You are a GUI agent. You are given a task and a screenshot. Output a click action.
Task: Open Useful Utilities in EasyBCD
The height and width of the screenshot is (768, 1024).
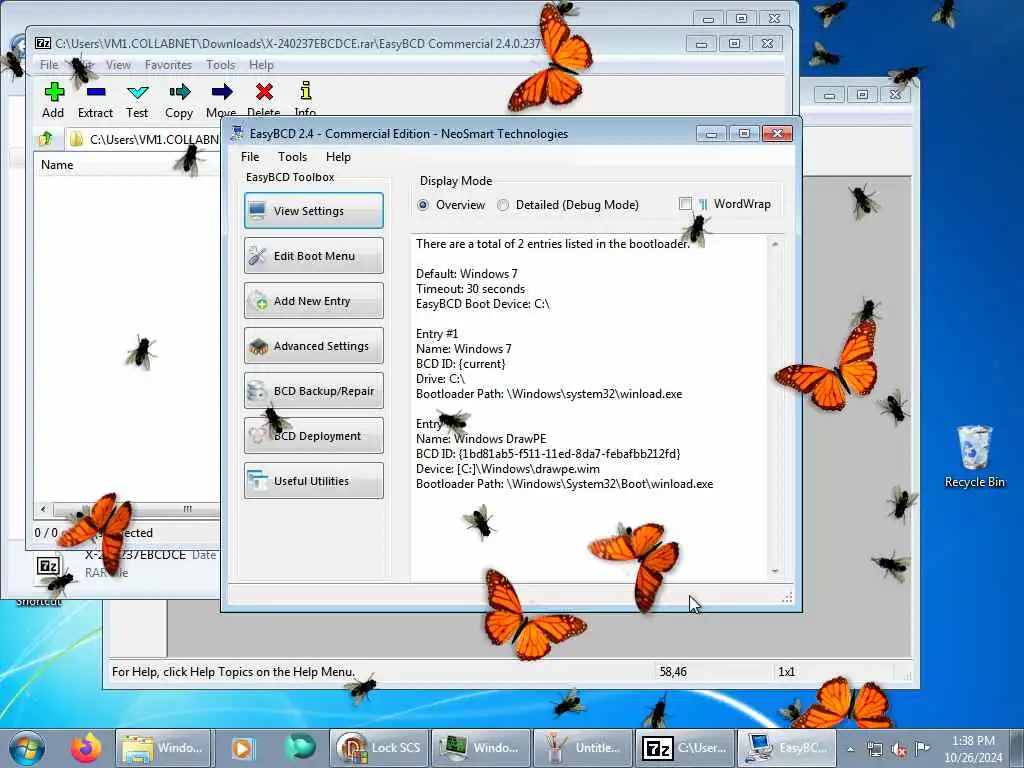[x=313, y=481]
